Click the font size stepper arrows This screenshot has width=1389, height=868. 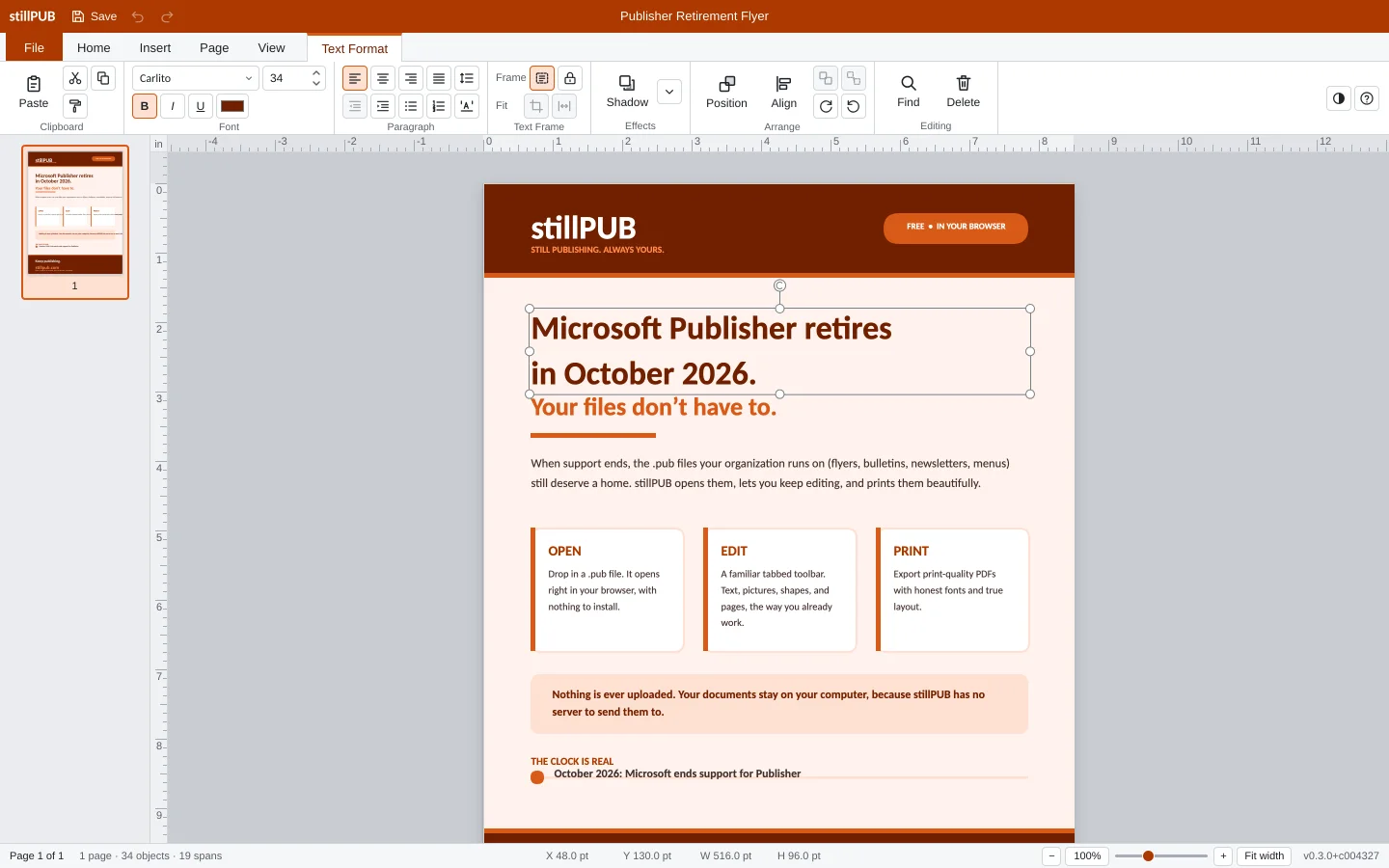(316, 78)
